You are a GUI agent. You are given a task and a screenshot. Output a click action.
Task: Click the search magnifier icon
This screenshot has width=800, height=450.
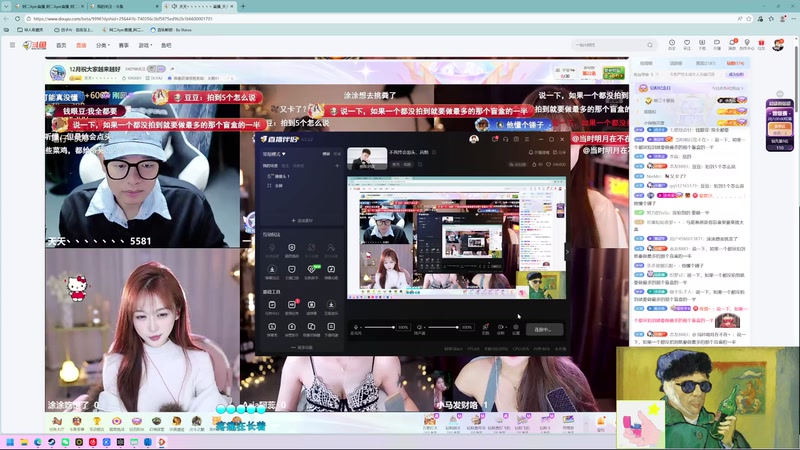(649, 45)
